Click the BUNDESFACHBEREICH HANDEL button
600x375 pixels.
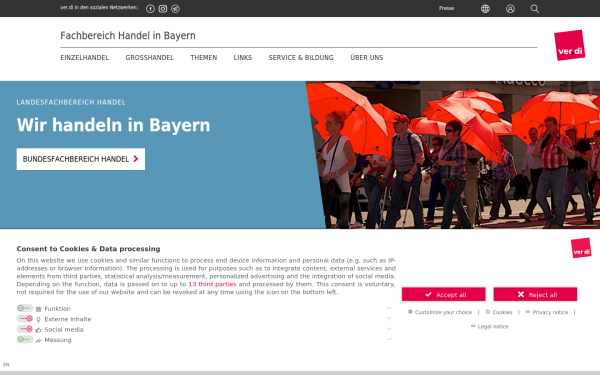pyautogui.click(x=81, y=159)
